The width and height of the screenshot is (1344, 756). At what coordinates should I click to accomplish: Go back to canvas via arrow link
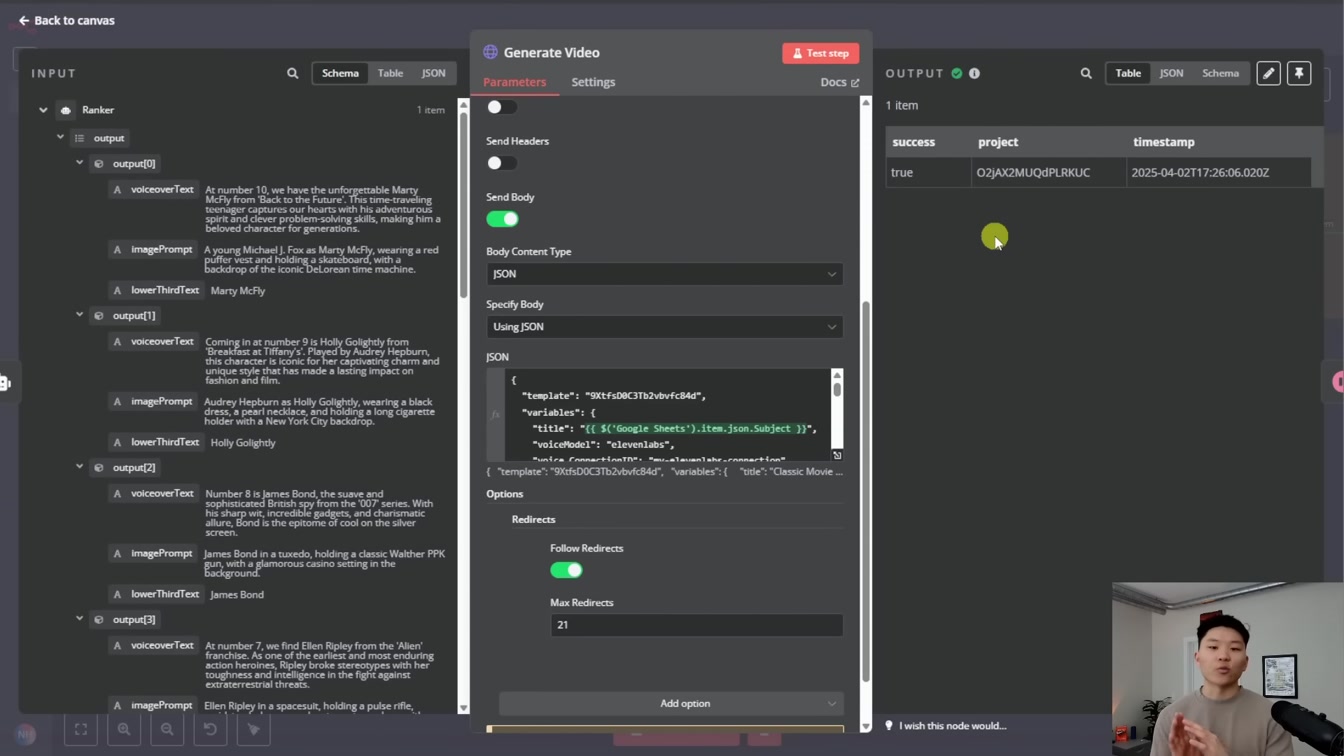(x=66, y=20)
